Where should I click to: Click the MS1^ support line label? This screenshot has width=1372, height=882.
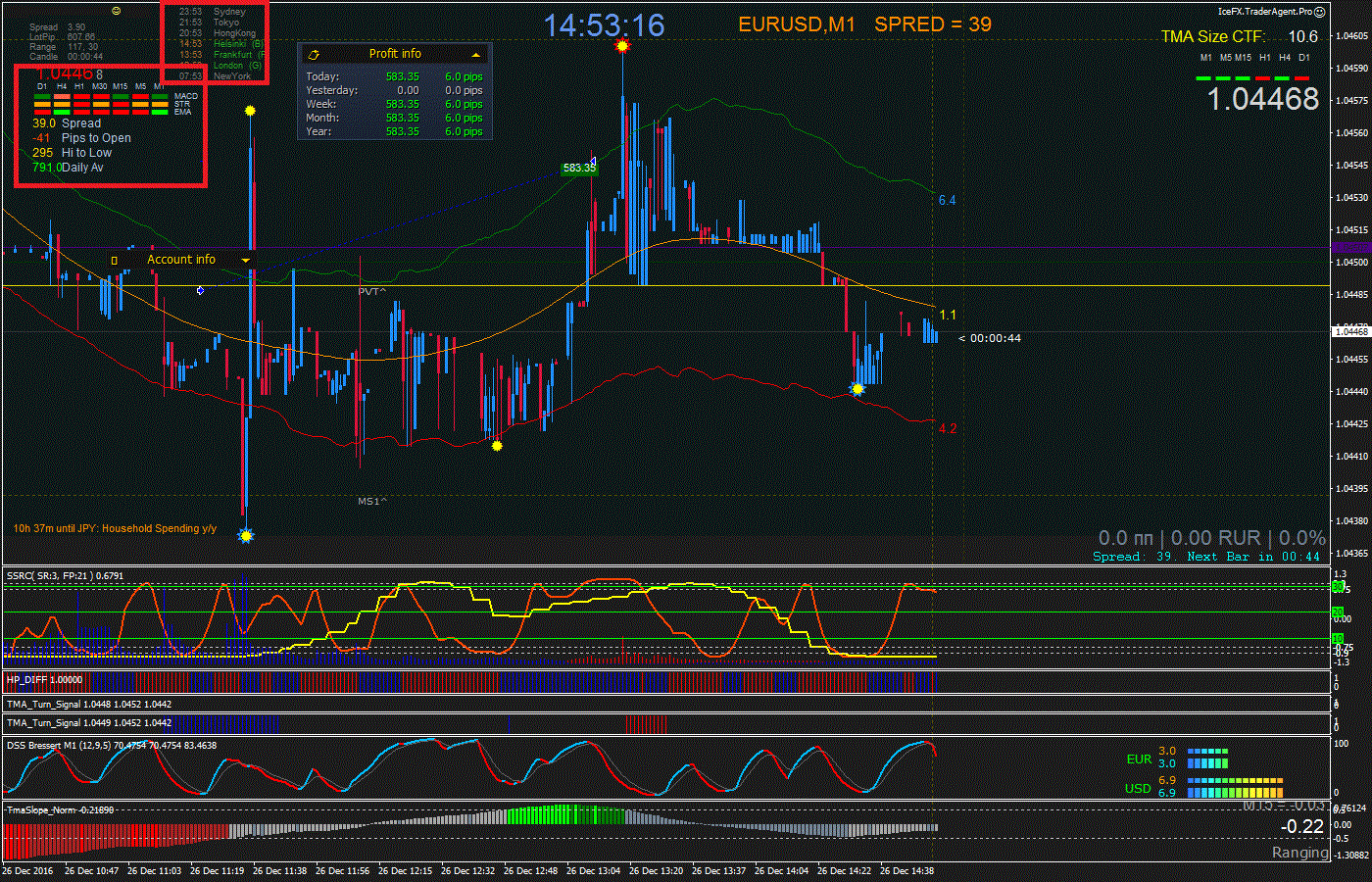click(x=372, y=501)
